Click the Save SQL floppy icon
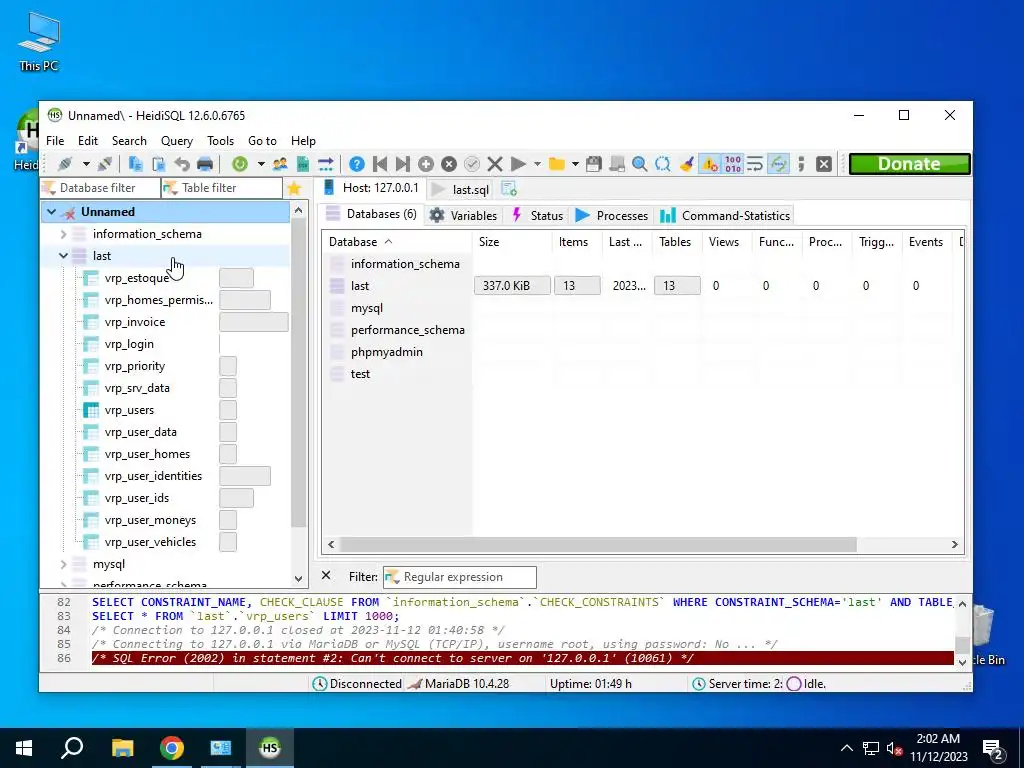The image size is (1024, 768). click(594, 164)
